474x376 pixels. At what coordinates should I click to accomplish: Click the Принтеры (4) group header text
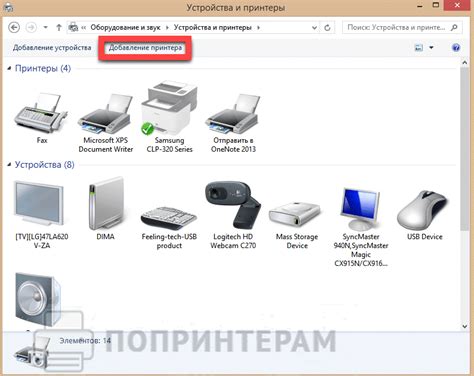point(43,68)
